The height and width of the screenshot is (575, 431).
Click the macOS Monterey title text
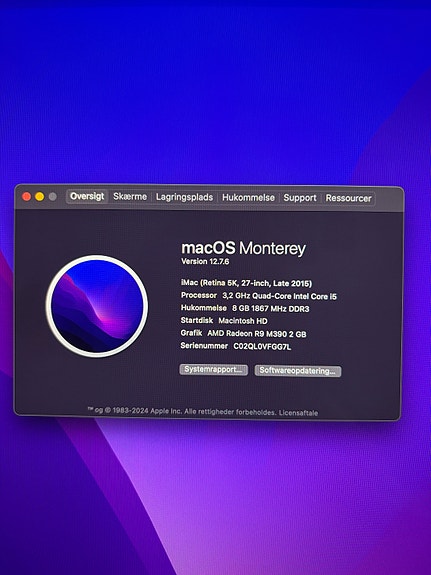point(243,248)
